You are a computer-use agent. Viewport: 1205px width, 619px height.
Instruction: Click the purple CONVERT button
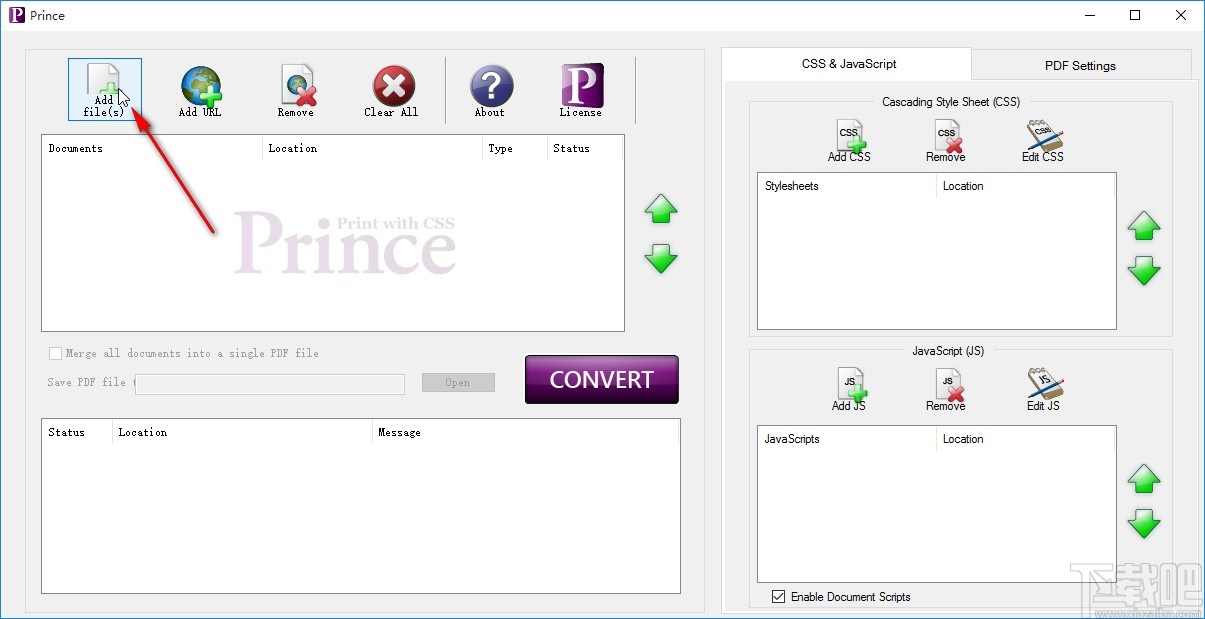pyautogui.click(x=602, y=380)
